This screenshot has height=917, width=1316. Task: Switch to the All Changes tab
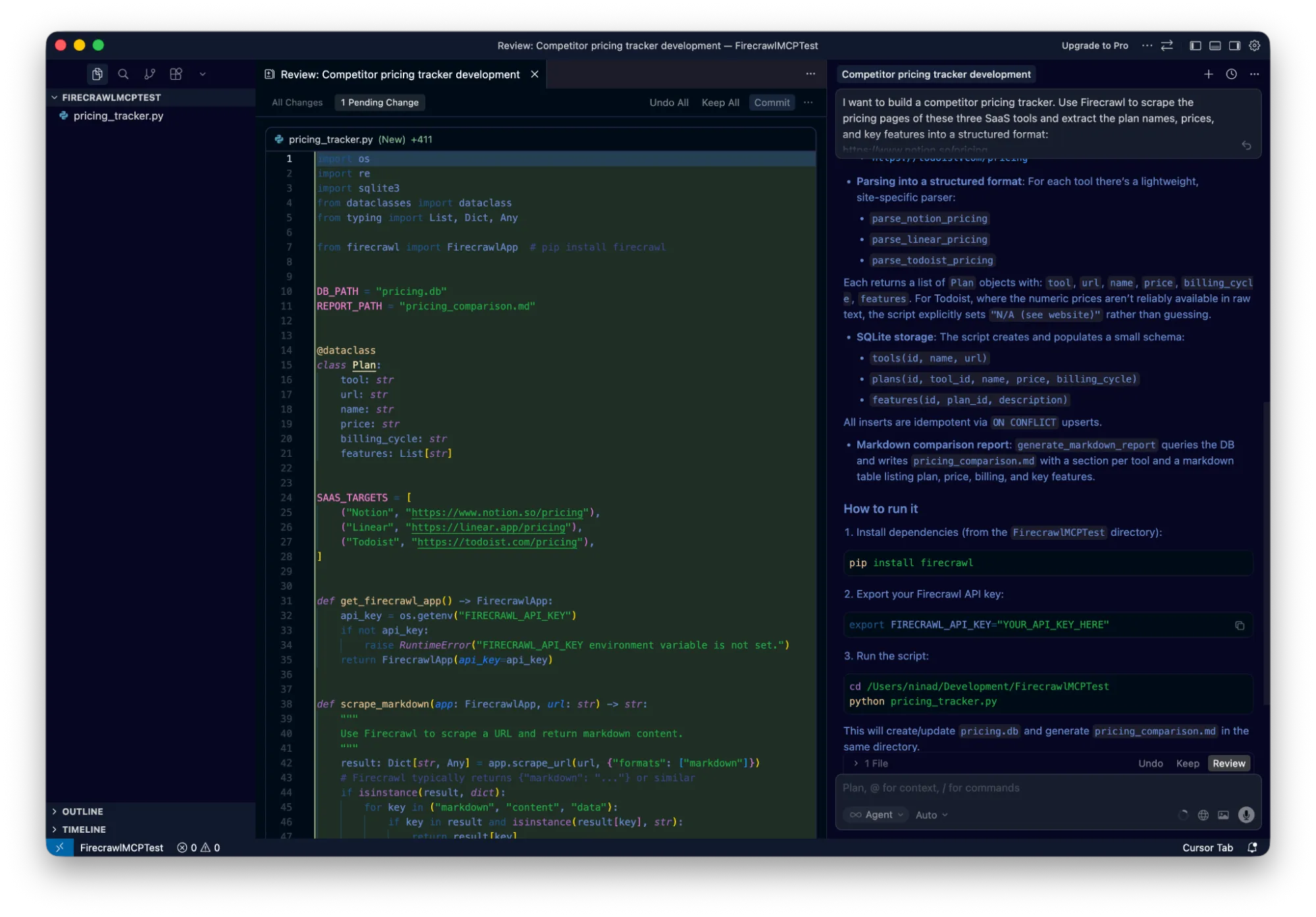pyautogui.click(x=297, y=103)
